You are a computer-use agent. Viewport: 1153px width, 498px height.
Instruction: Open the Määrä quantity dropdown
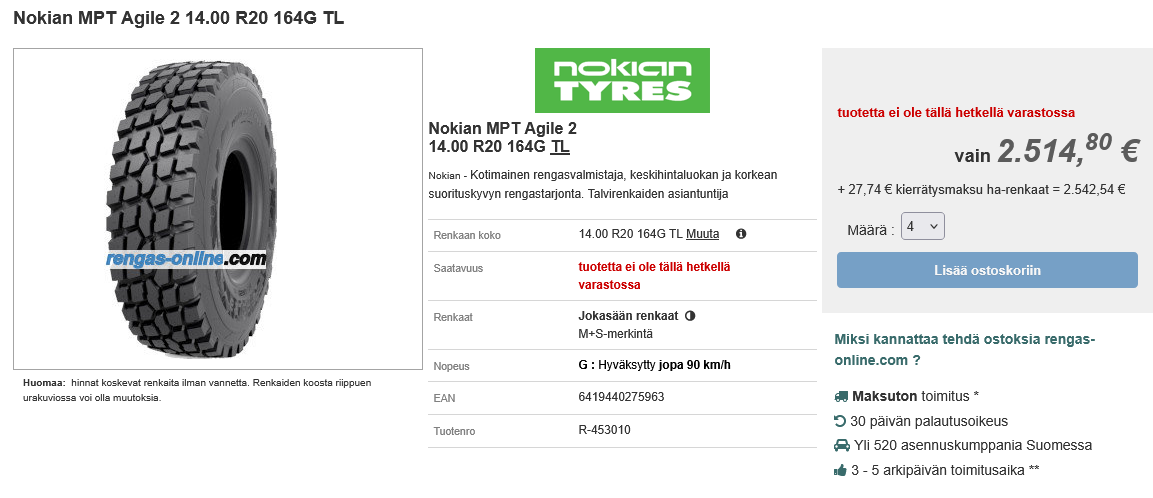tap(922, 226)
